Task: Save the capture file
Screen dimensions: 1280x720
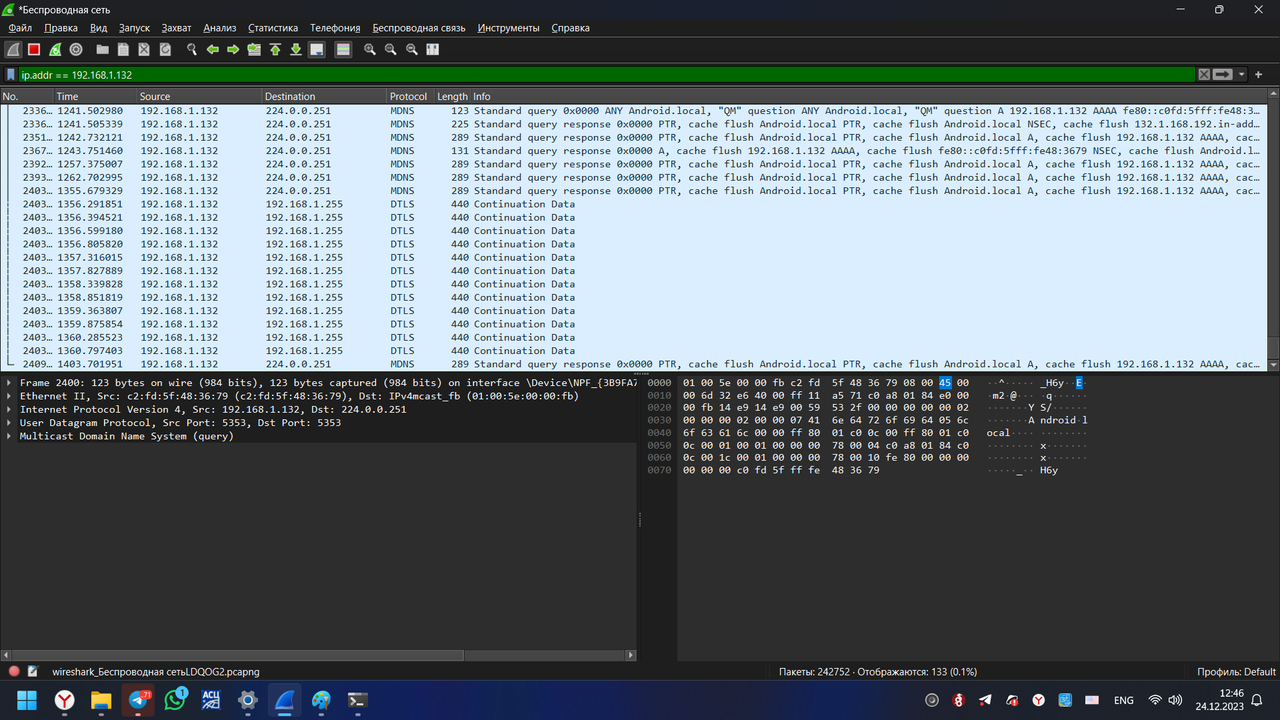Action: [123, 49]
